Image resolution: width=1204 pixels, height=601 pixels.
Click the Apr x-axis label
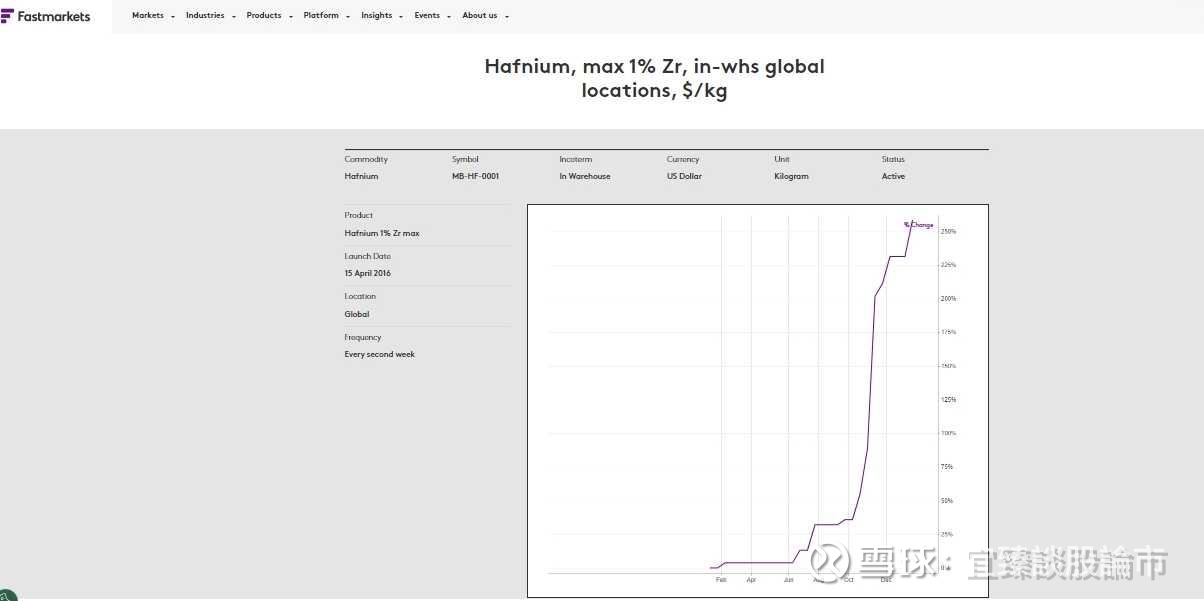[751, 580]
